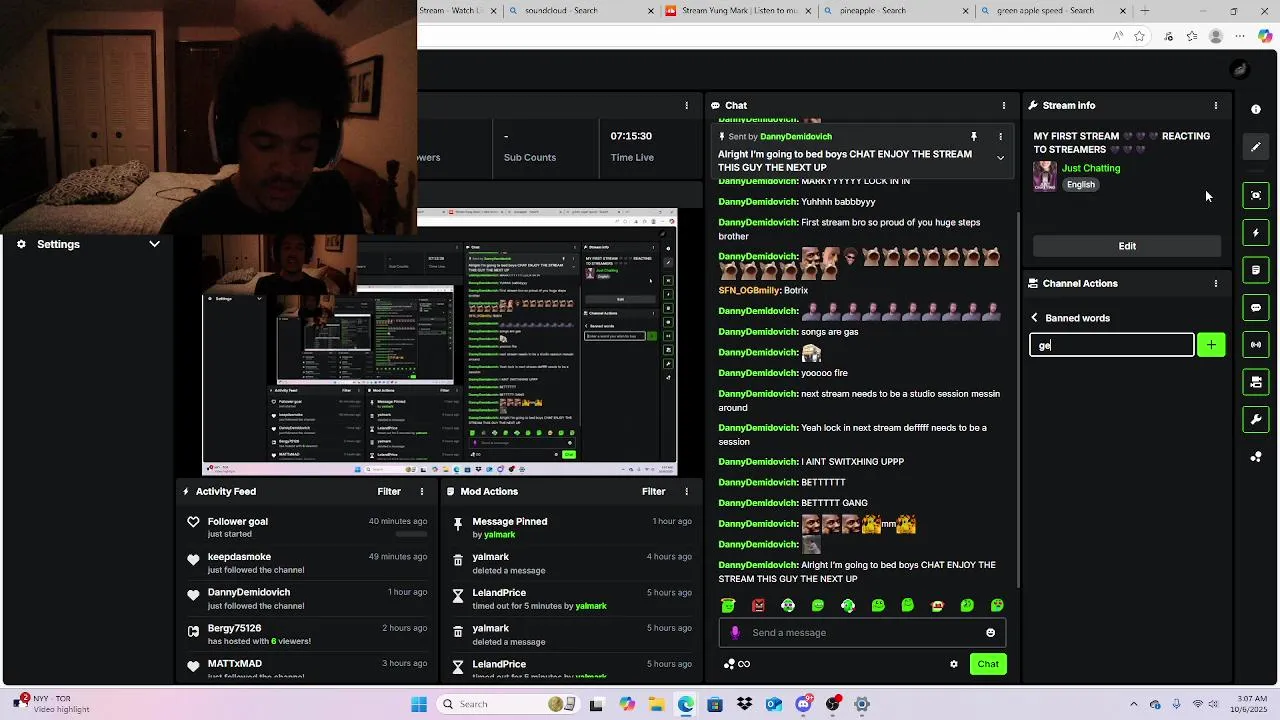Toggle the lightning bolt widget in sidebar

1256,233
